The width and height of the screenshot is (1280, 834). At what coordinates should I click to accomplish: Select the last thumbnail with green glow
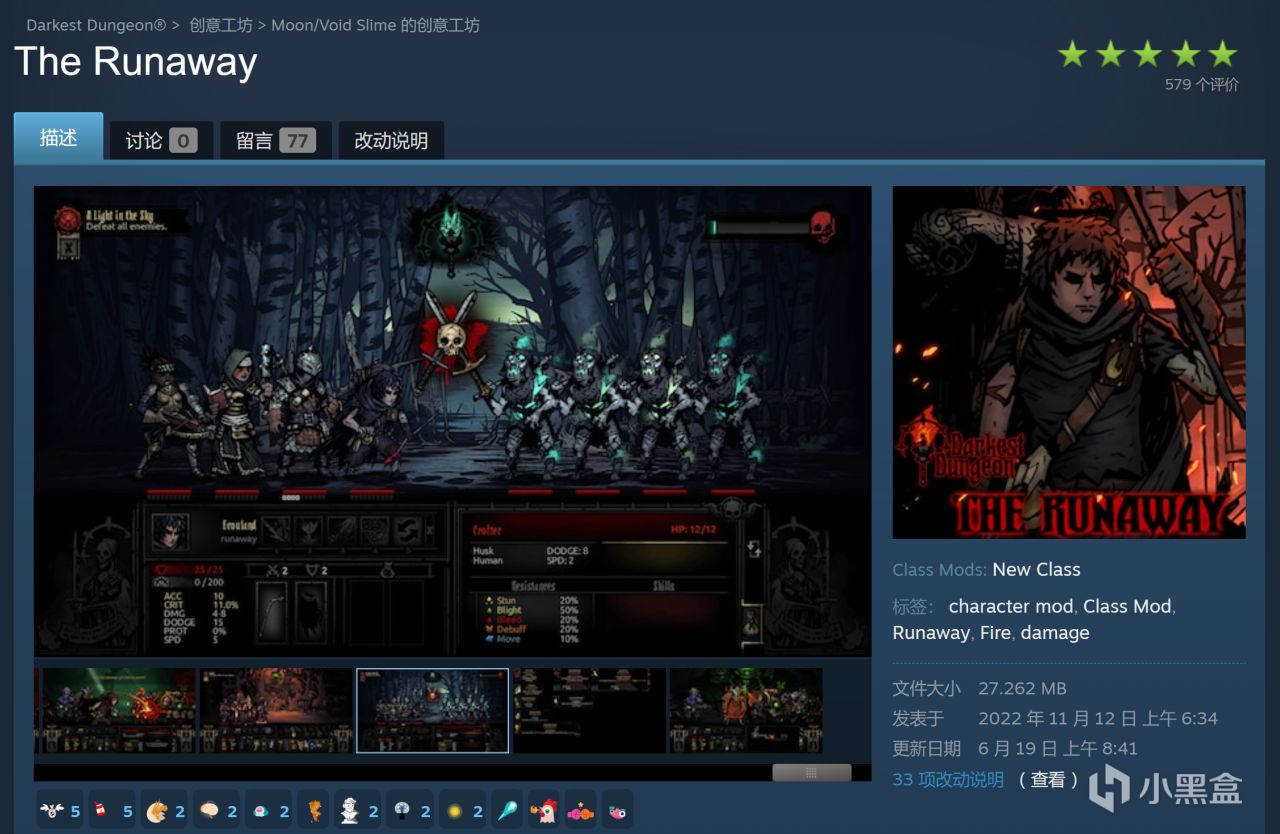(746, 711)
